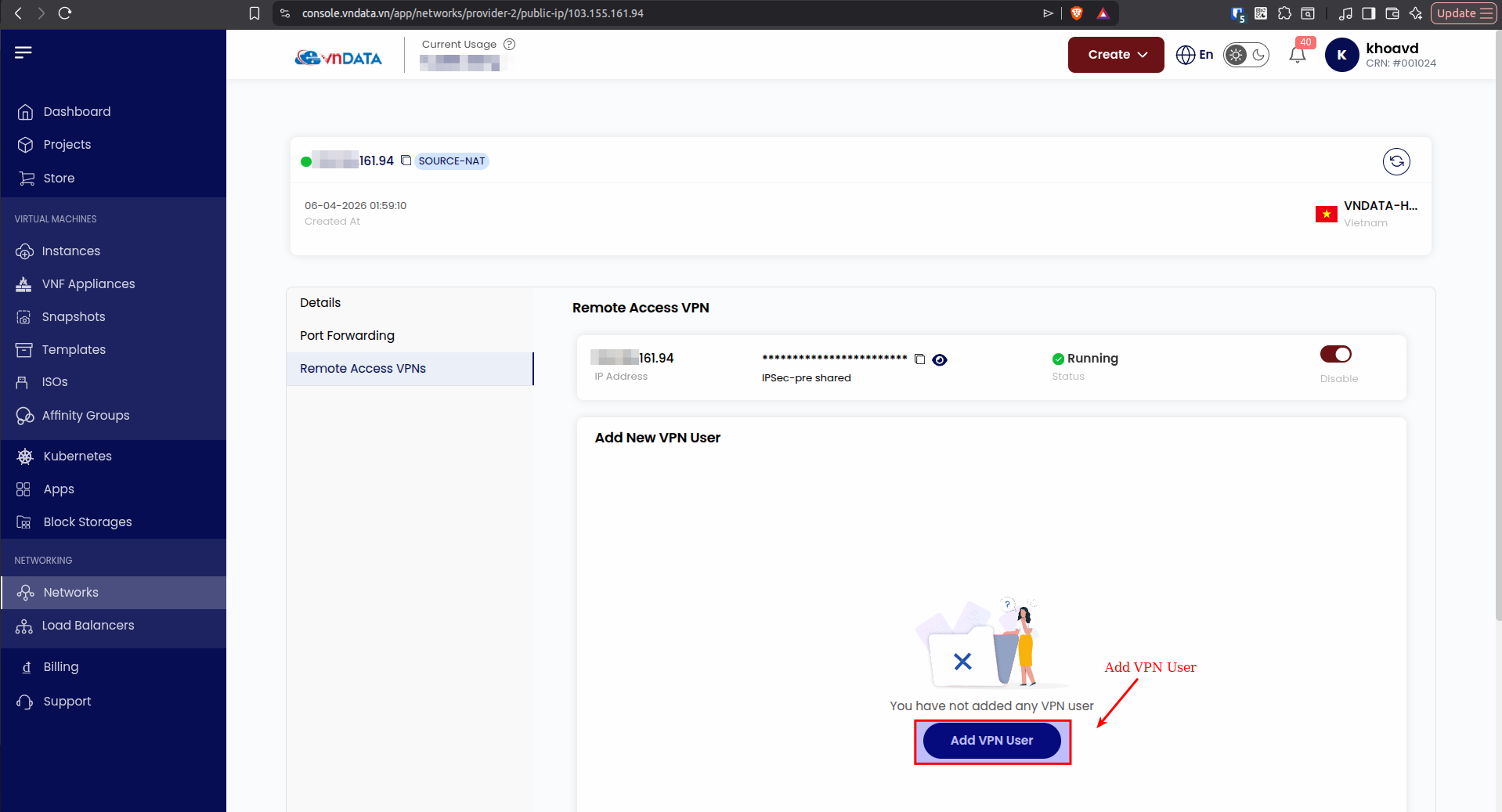The height and width of the screenshot is (812, 1502).
Task: Click the created date 06-04-2026 01:59:10
Action: [x=356, y=206]
